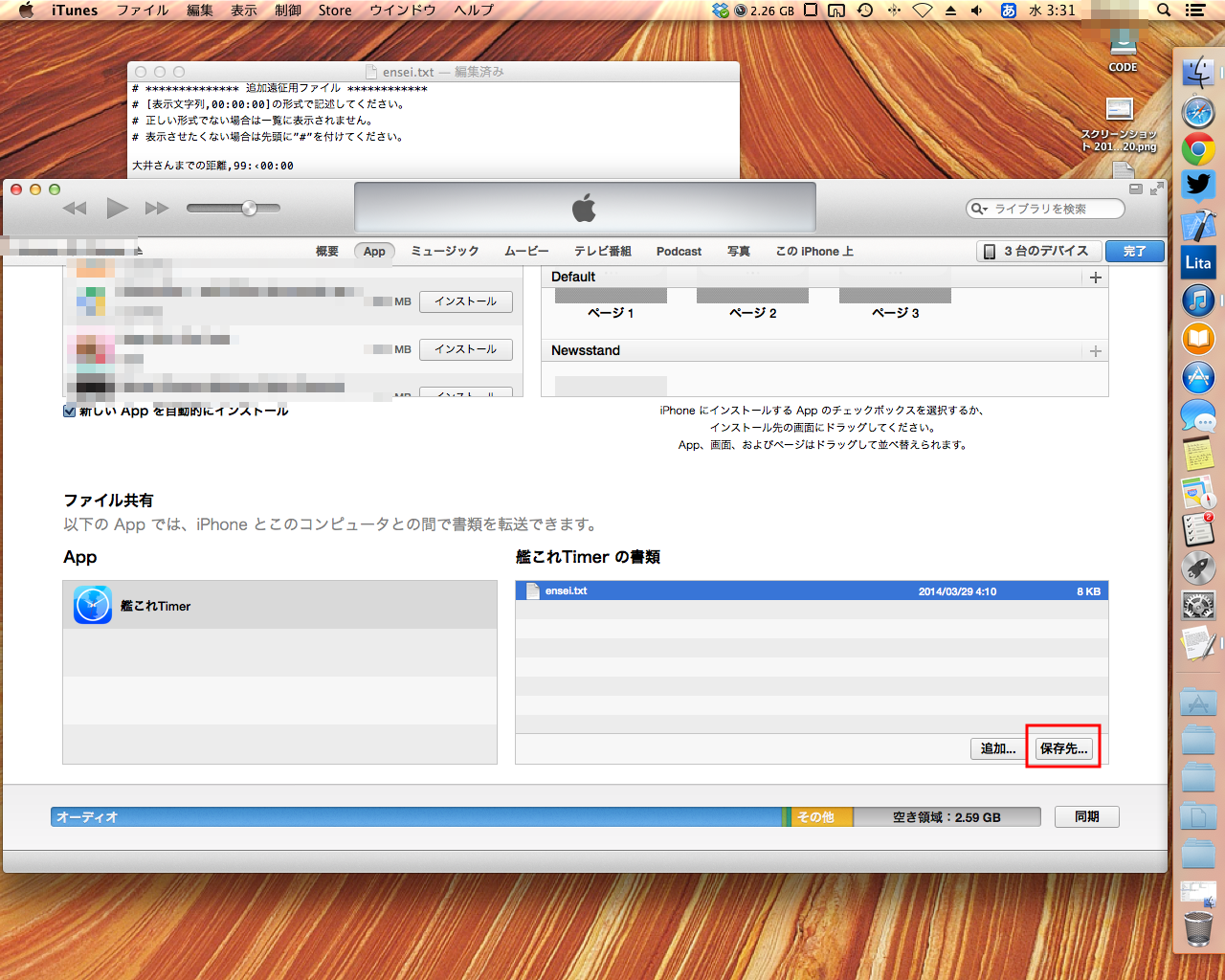The width and height of the screenshot is (1225, 980).
Task: Open Spotlight search magnifier icon
Action: click(1164, 11)
